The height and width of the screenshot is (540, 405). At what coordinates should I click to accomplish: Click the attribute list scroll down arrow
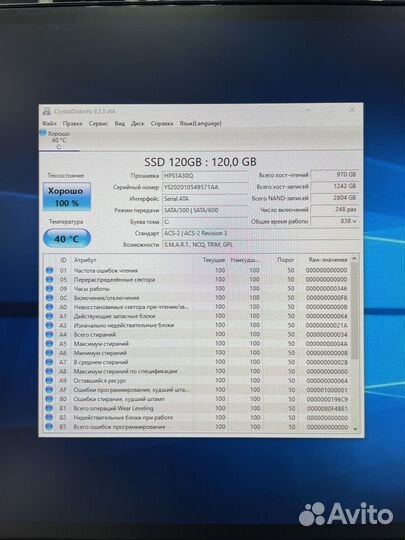tap(355, 429)
